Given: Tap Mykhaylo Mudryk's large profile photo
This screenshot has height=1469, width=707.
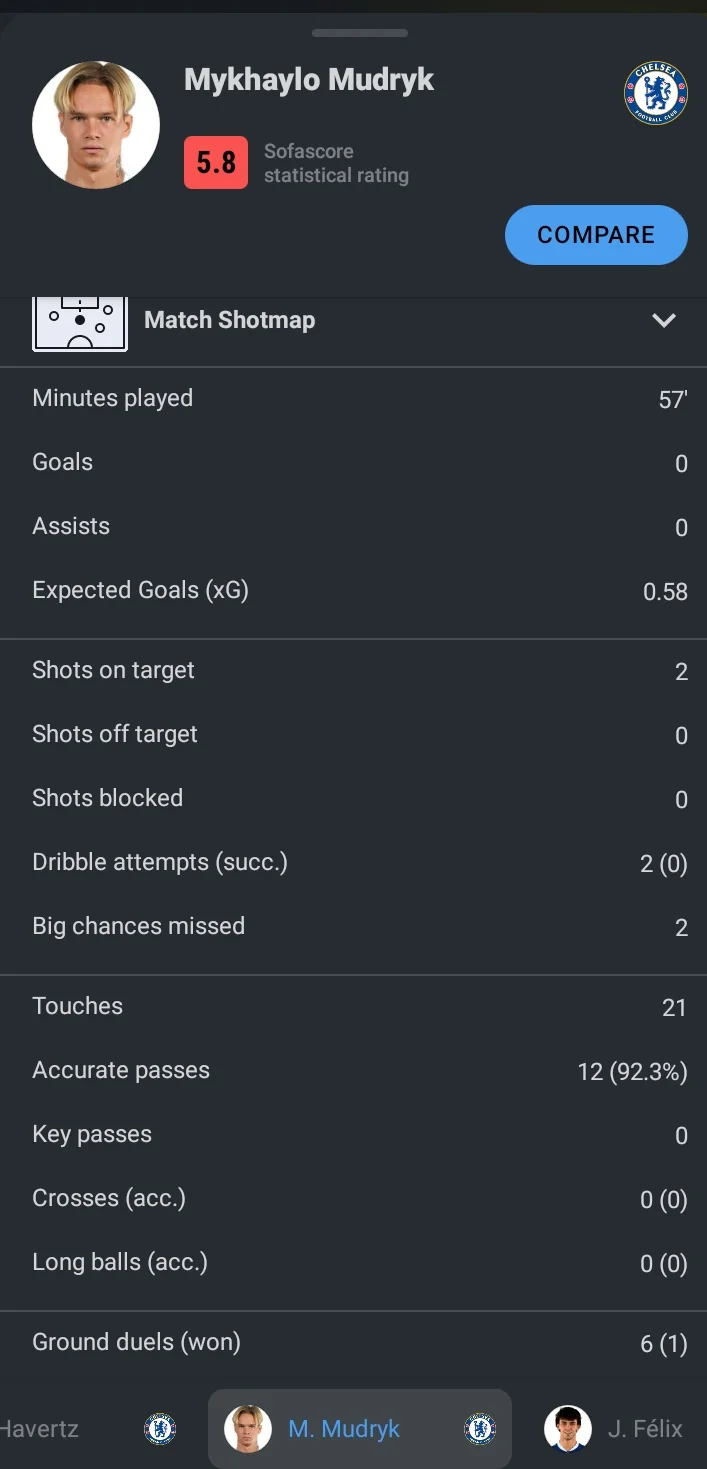Looking at the screenshot, I should [x=96, y=125].
